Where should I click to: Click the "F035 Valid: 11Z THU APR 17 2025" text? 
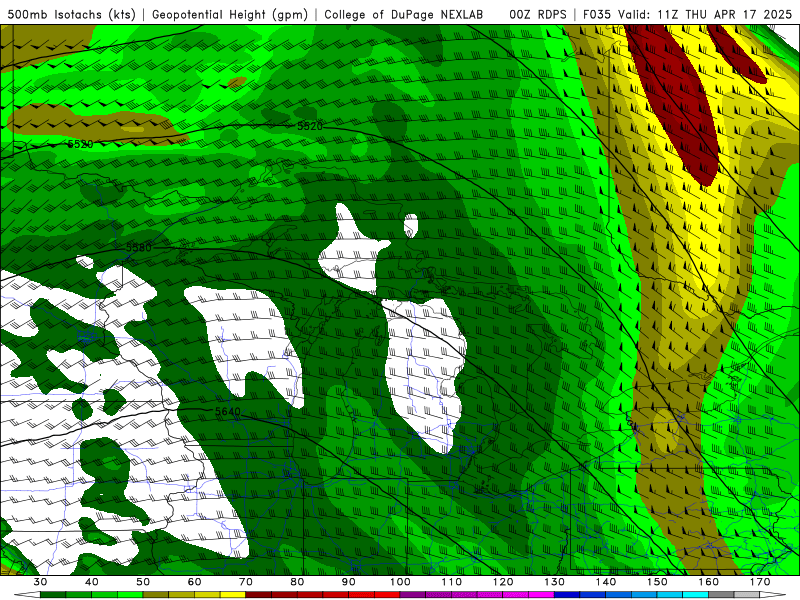687,14
